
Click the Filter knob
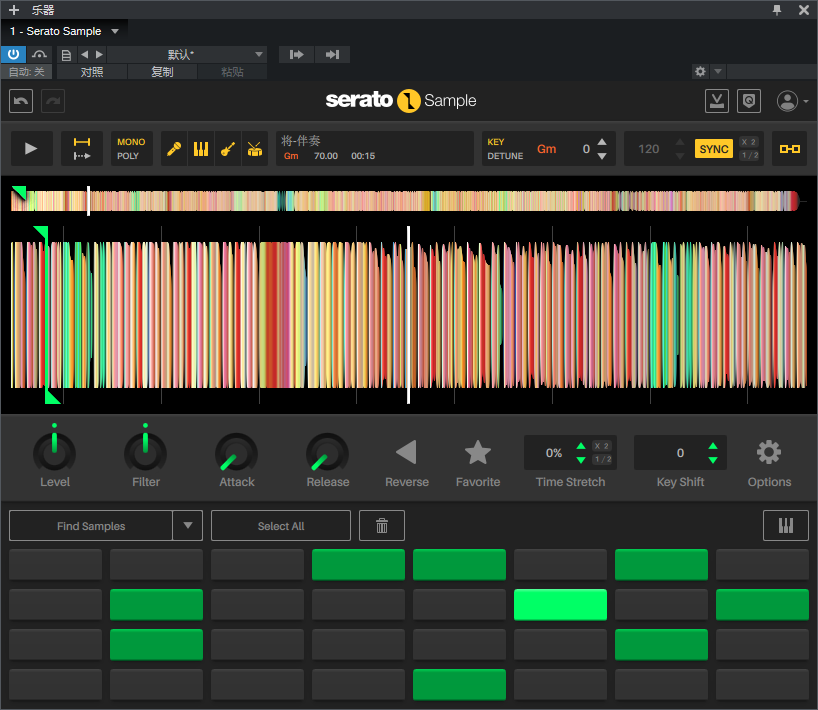146,452
